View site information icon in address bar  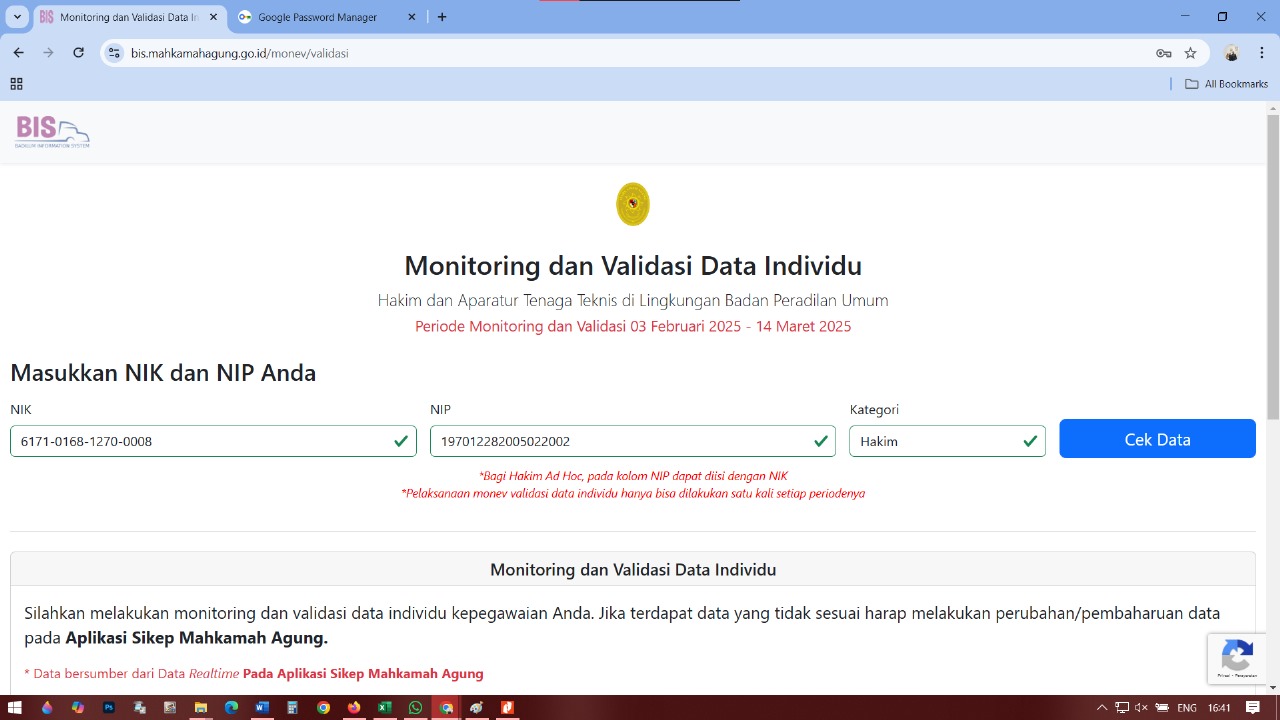[114, 53]
